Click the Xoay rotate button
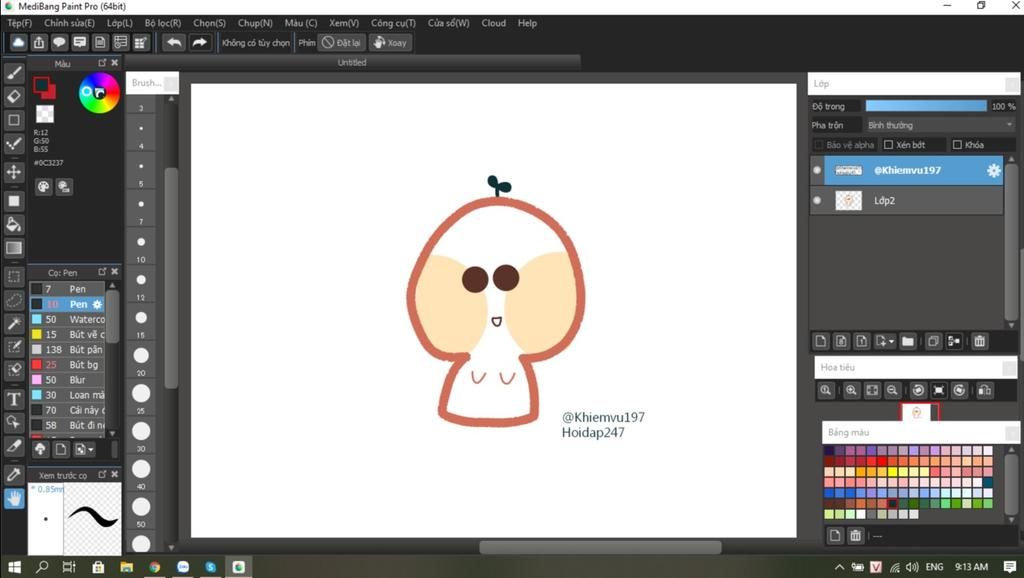This screenshot has width=1024, height=578. (x=391, y=42)
